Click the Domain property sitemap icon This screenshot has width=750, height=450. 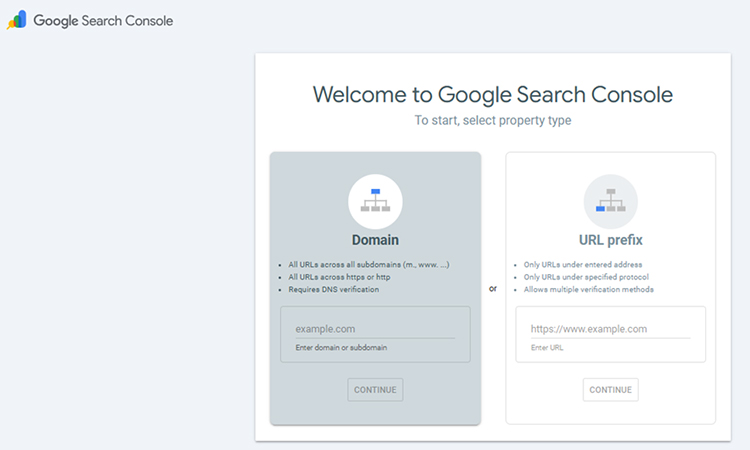click(375, 201)
